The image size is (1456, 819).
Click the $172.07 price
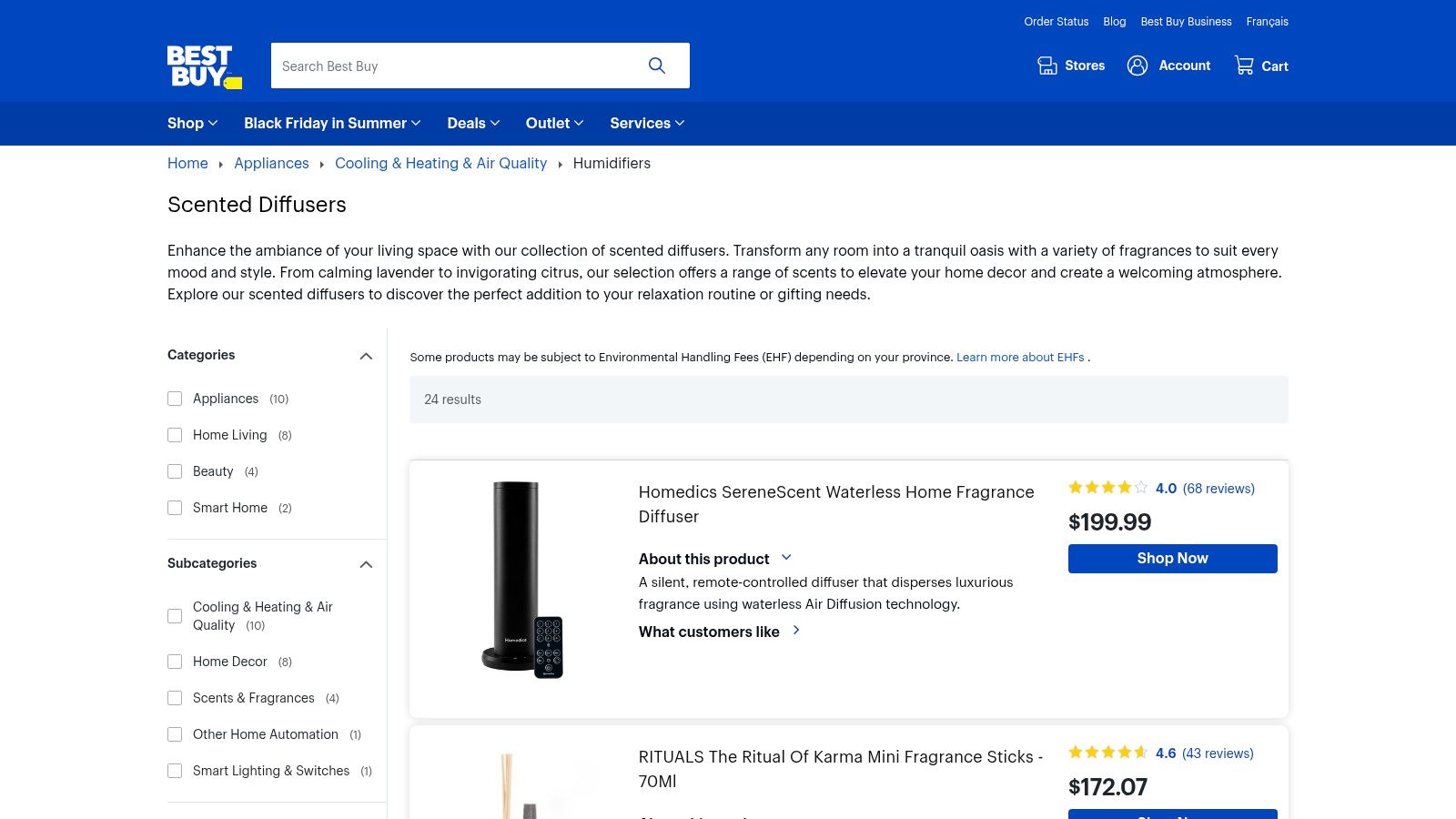1107,787
